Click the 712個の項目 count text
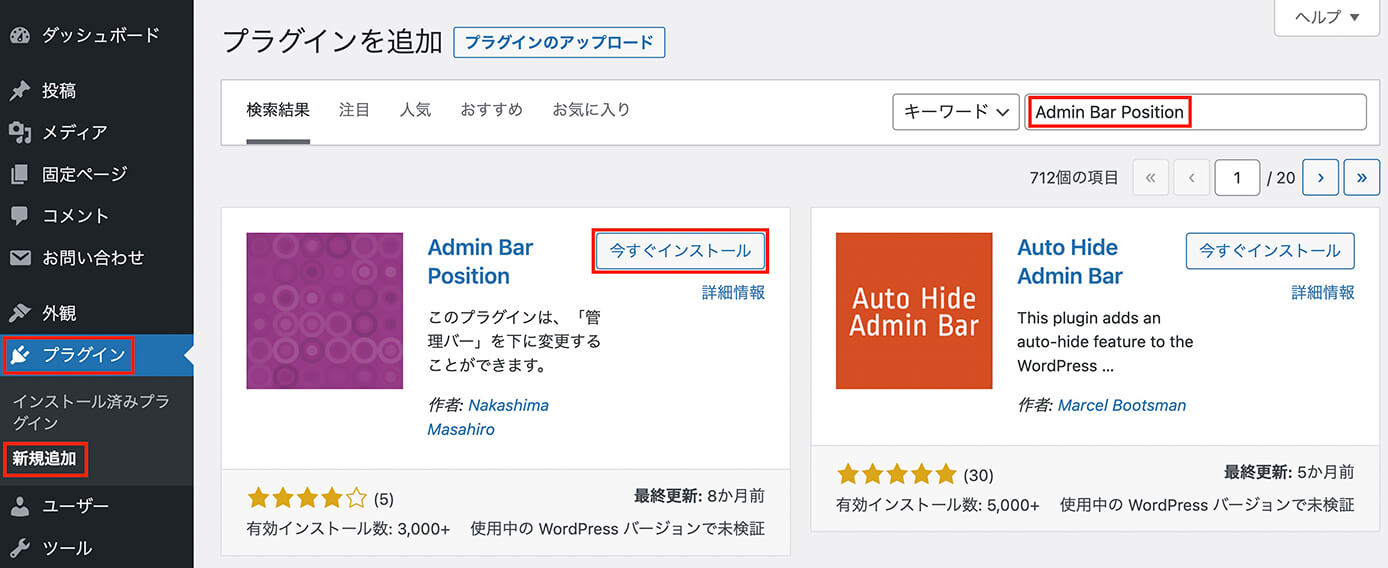The width and height of the screenshot is (1388, 568). tap(1074, 178)
